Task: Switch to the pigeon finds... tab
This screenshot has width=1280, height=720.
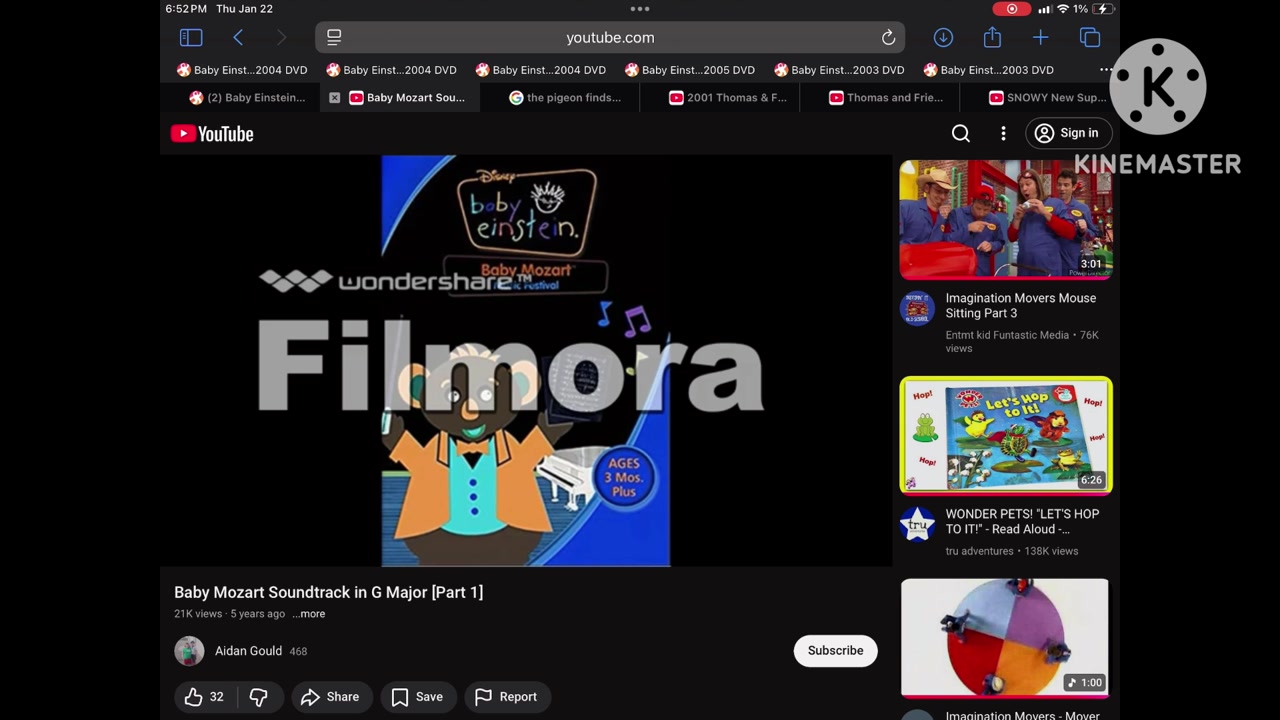Action: click(x=565, y=97)
